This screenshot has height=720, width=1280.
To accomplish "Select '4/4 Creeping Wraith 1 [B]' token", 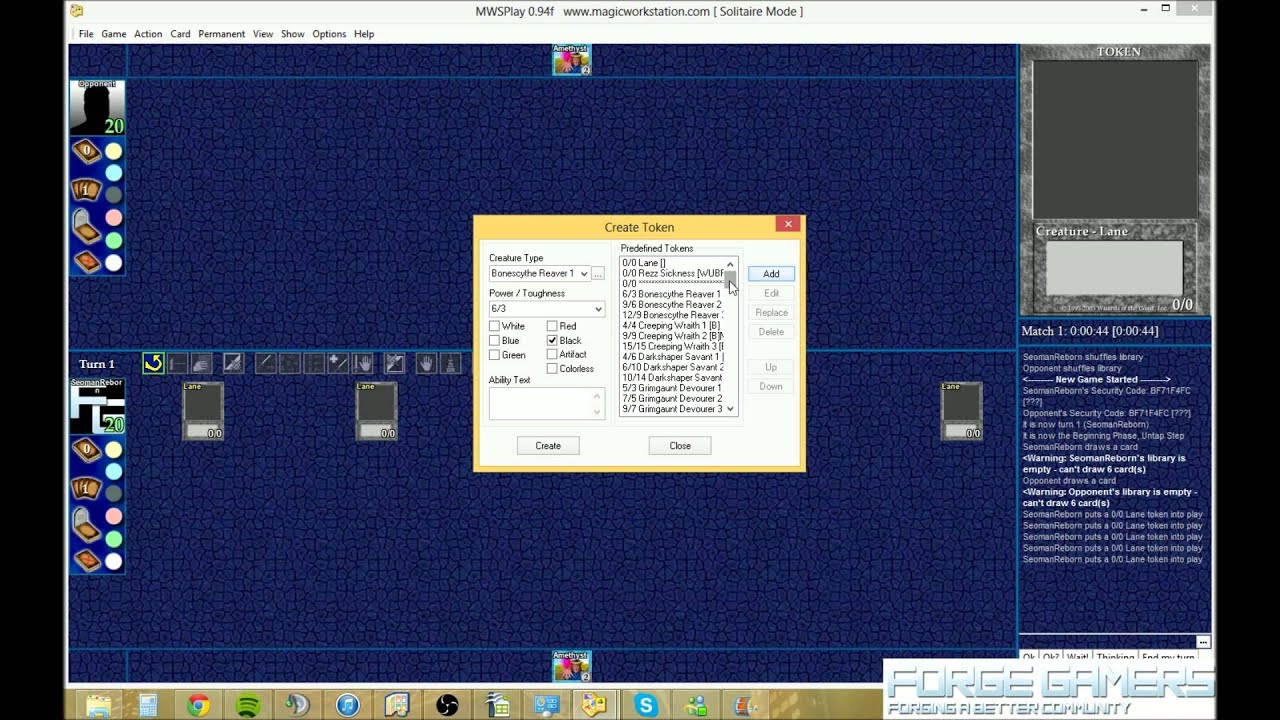I will coord(671,325).
